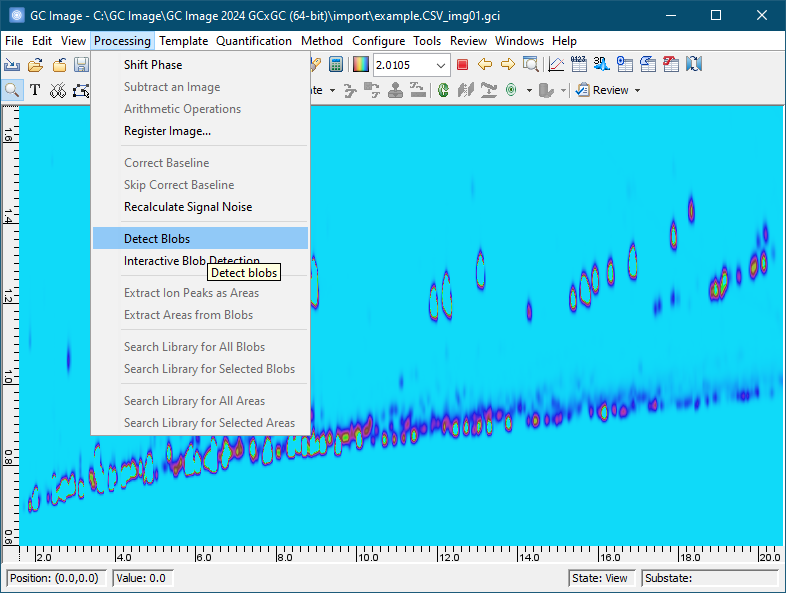Click the left arrow back icon
Viewport: 786px width, 593px height.
click(485, 65)
